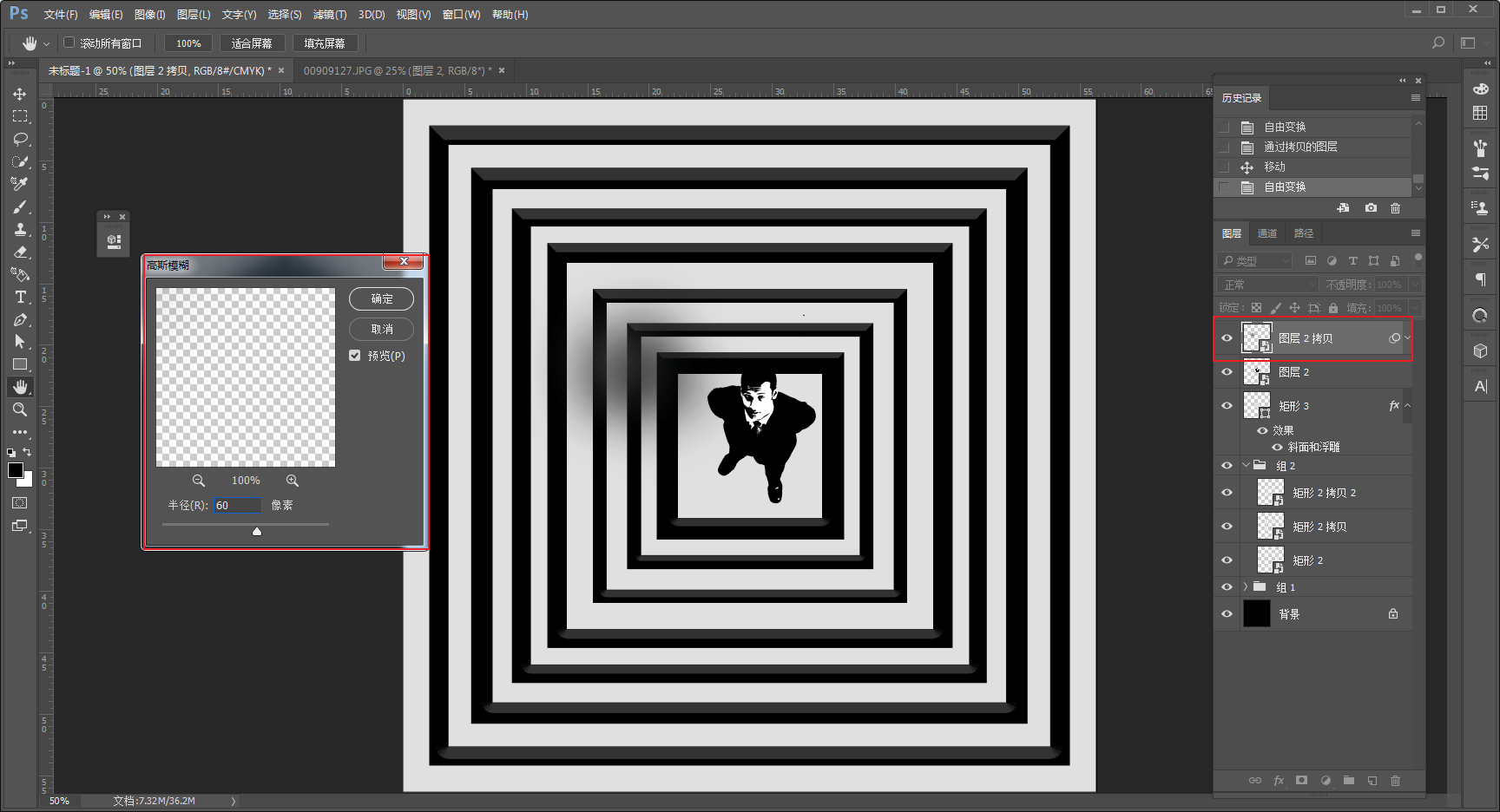Select the Pen tool

[x=20, y=319]
